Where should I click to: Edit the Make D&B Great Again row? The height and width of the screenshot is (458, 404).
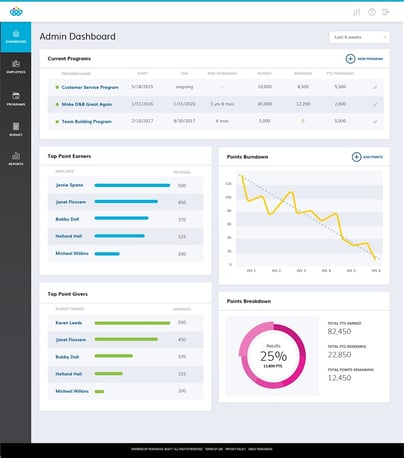[x=375, y=104]
